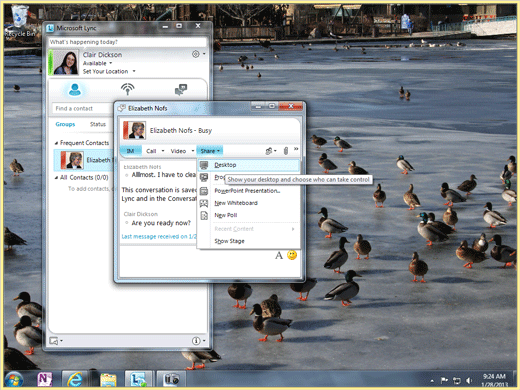Select Desktop from the Share menu
520x390 pixels.
(x=249, y=165)
